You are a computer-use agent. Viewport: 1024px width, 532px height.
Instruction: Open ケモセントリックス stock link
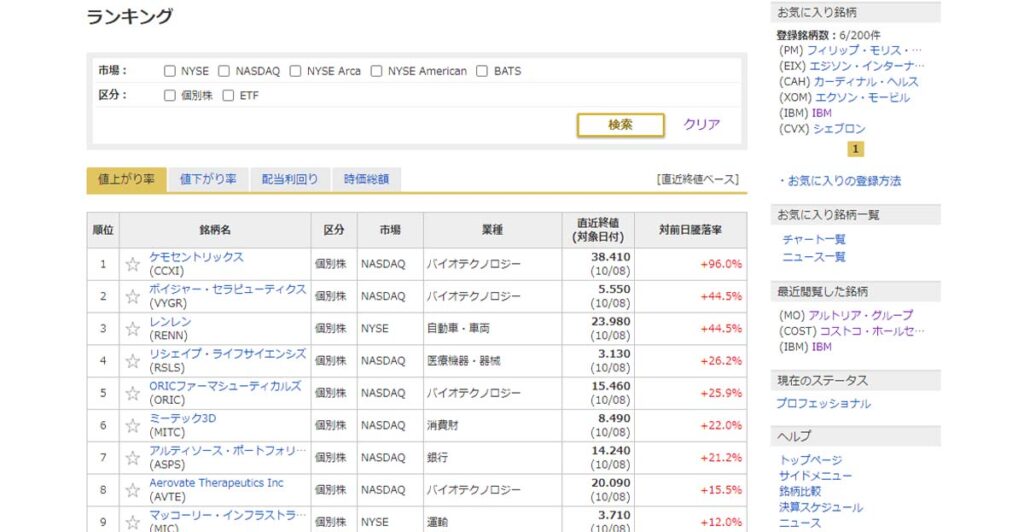pyautogui.click(x=197, y=257)
